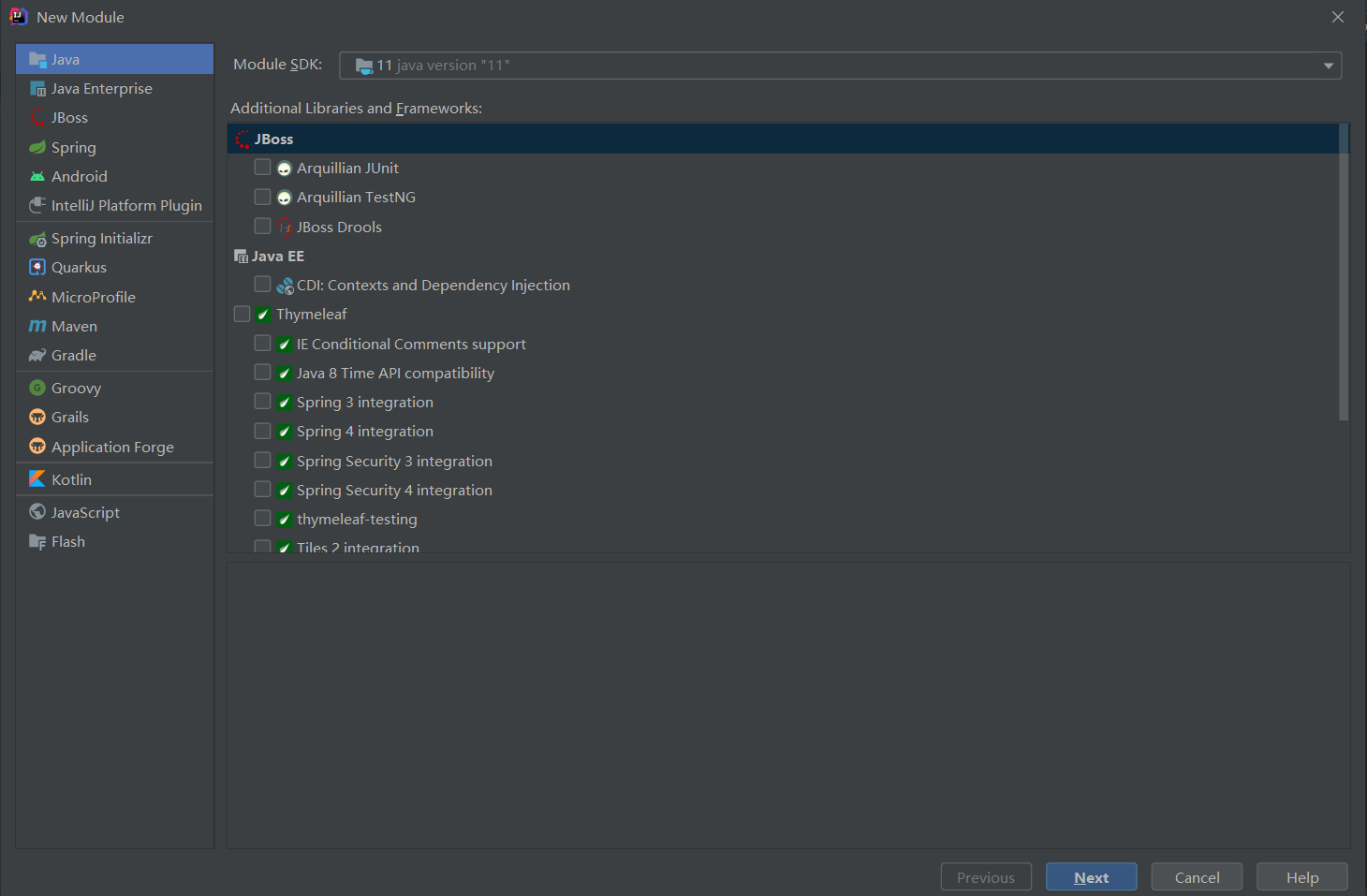The height and width of the screenshot is (896, 1367).
Task: Click the JBoss group header icon in the frameworks list
Action: coord(243,140)
